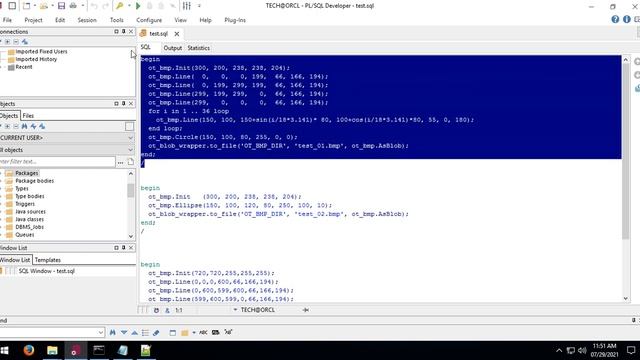Open File Explorer from the taskbar
Viewport: 640px width, 360px height.
click(x=52, y=350)
